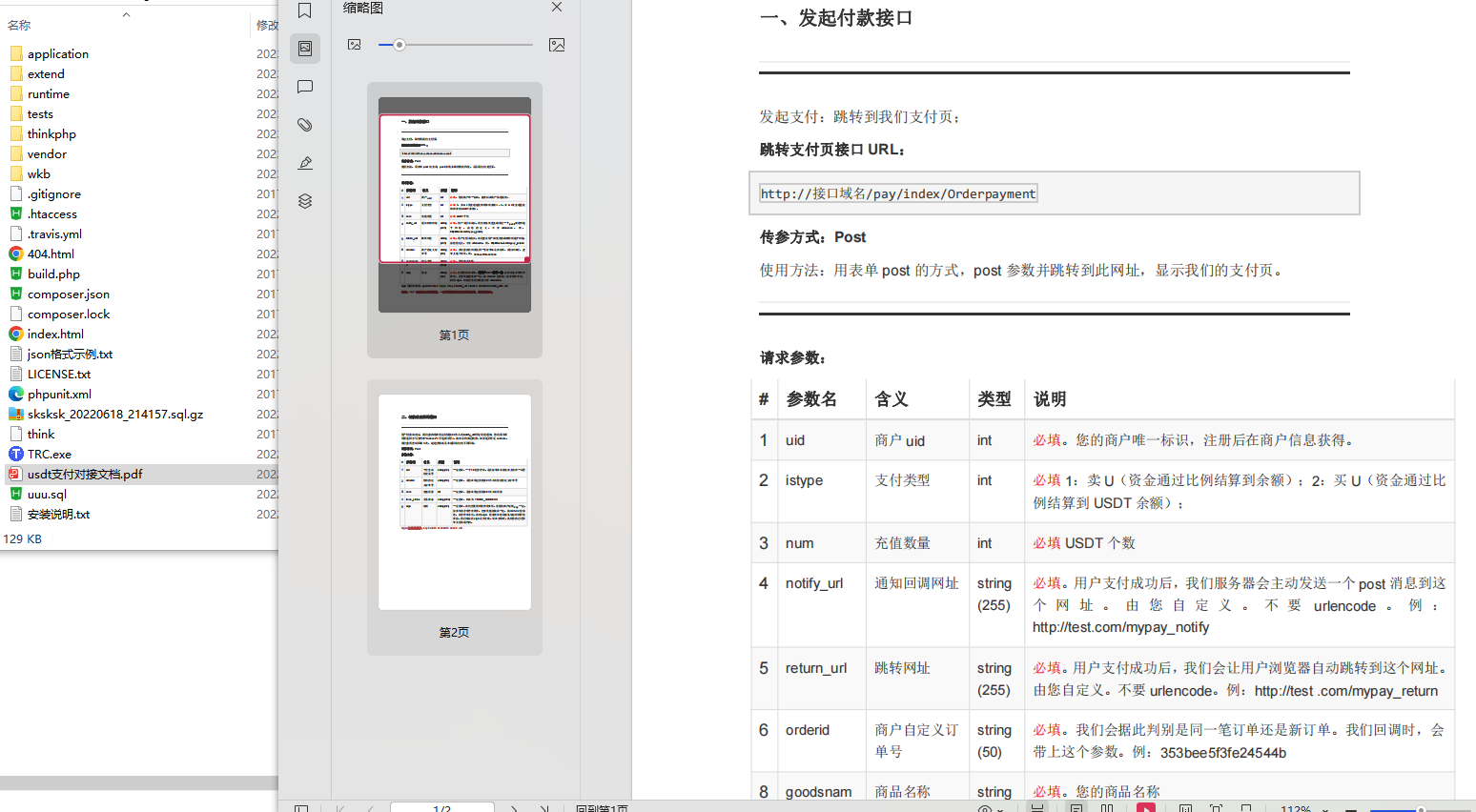1476x812 pixels.
Task: Select the .gitignore file
Action: pos(54,194)
